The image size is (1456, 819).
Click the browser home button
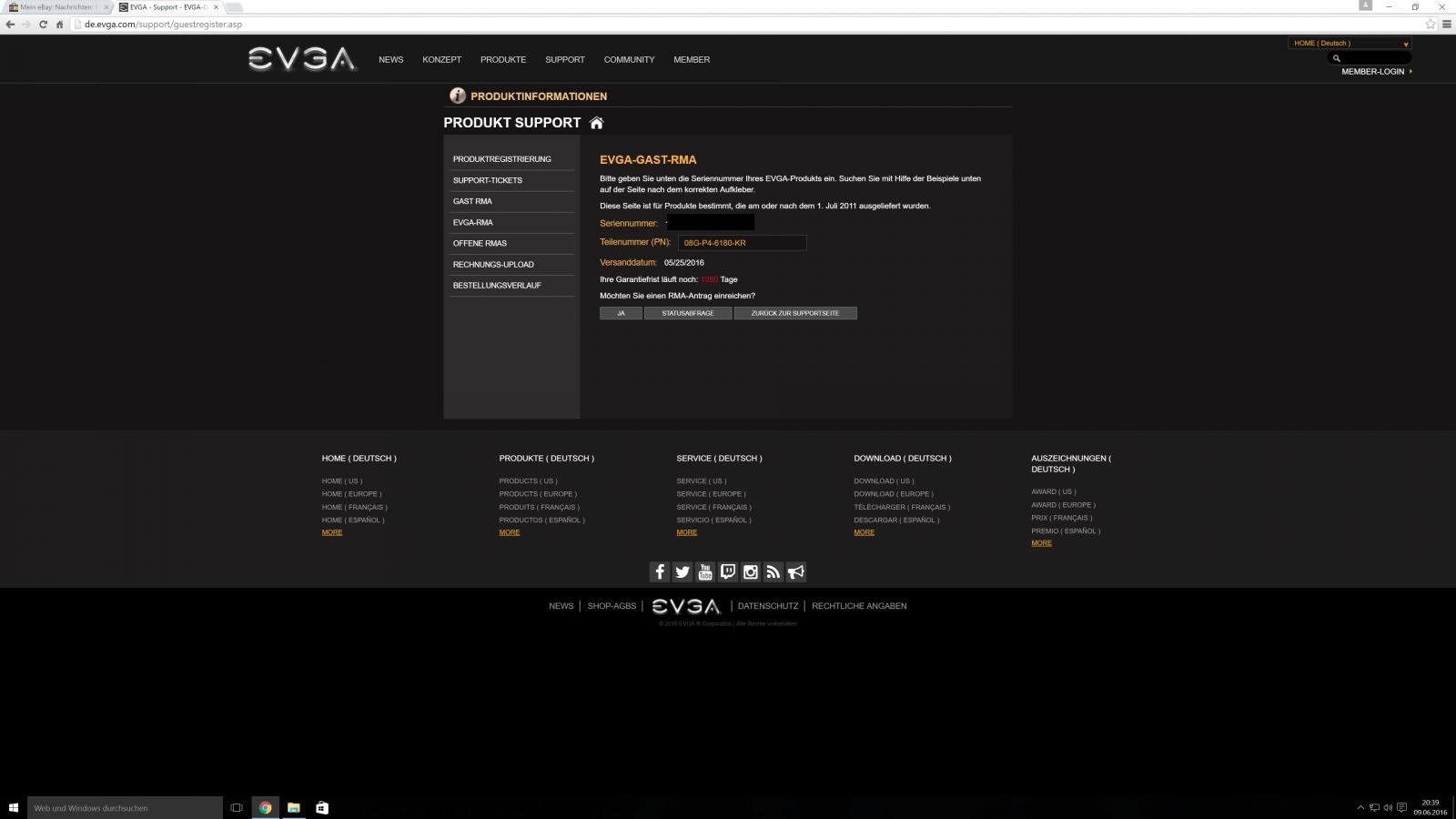click(x=59, y=25)
